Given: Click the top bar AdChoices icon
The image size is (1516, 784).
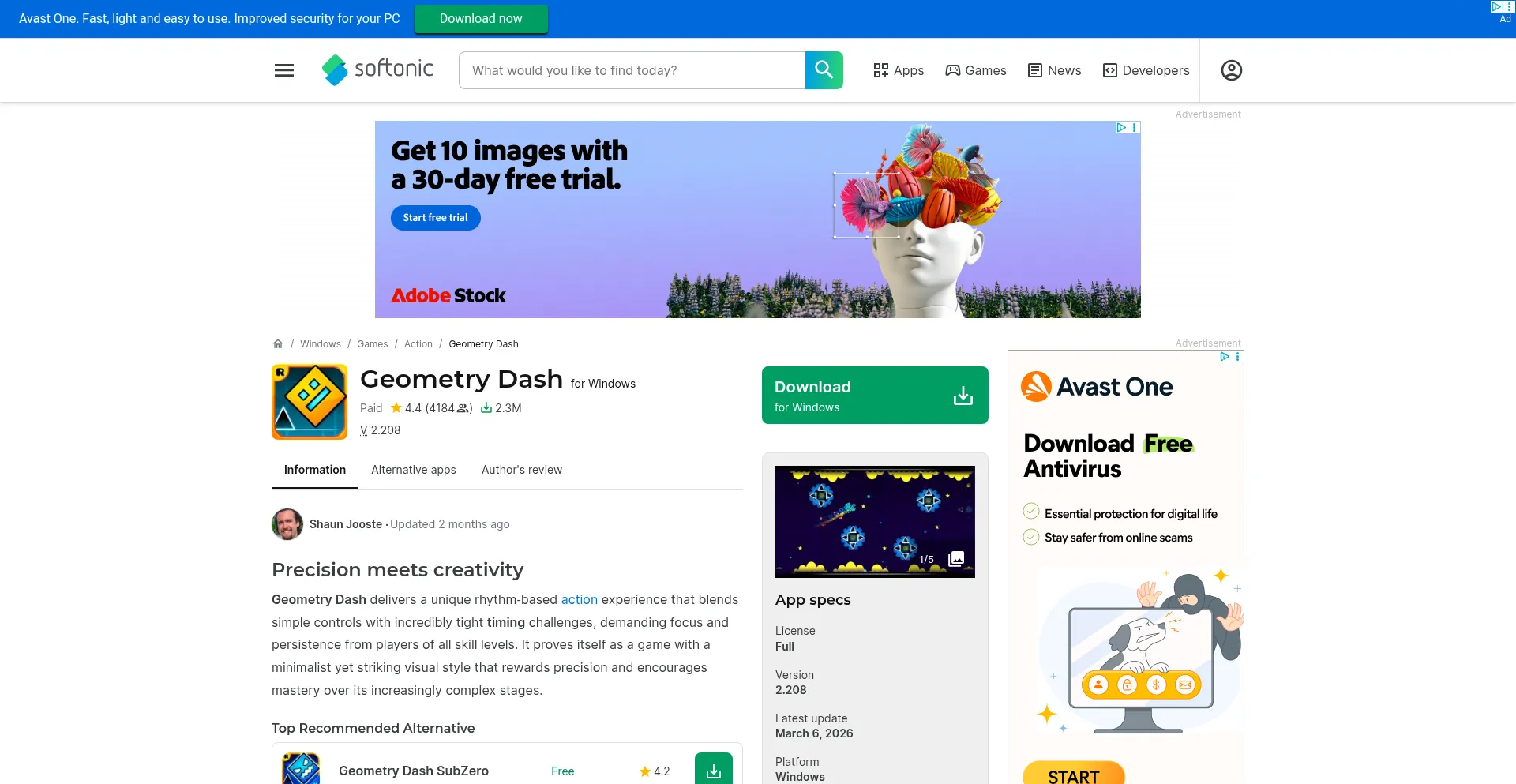Looking at the screenshot, I should click(x=1496, y=6).
